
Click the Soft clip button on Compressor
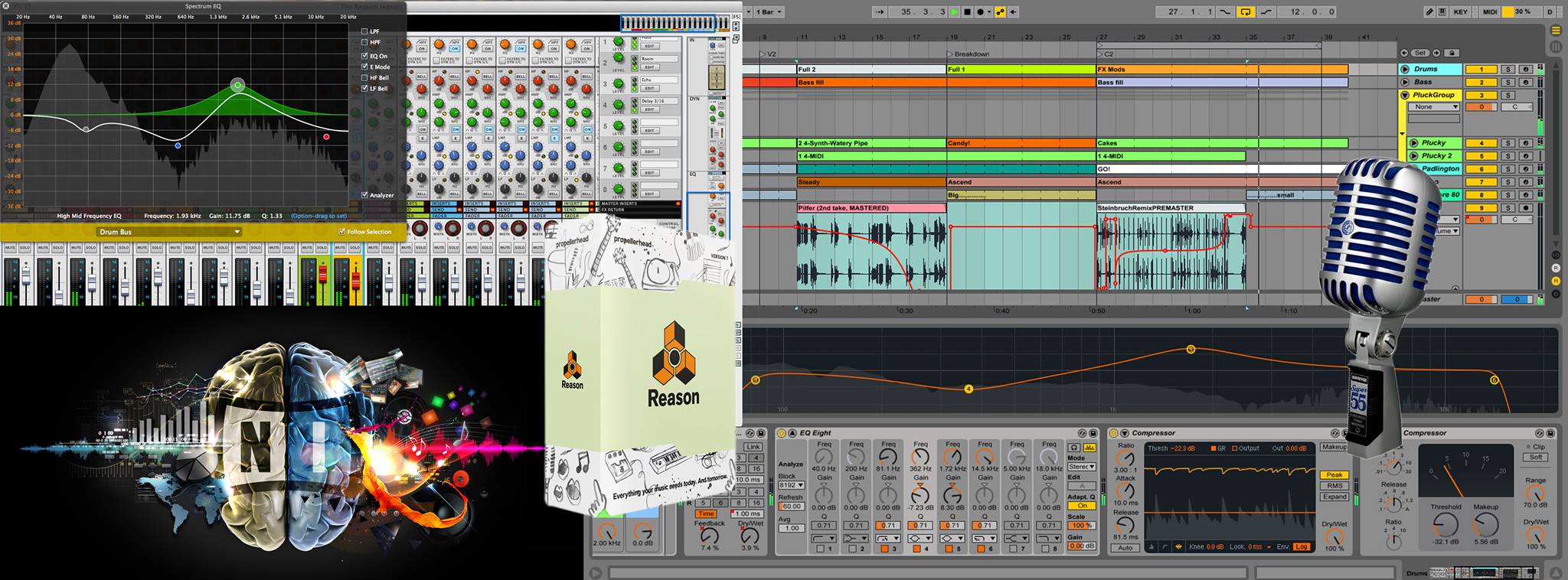(1536, 458)
